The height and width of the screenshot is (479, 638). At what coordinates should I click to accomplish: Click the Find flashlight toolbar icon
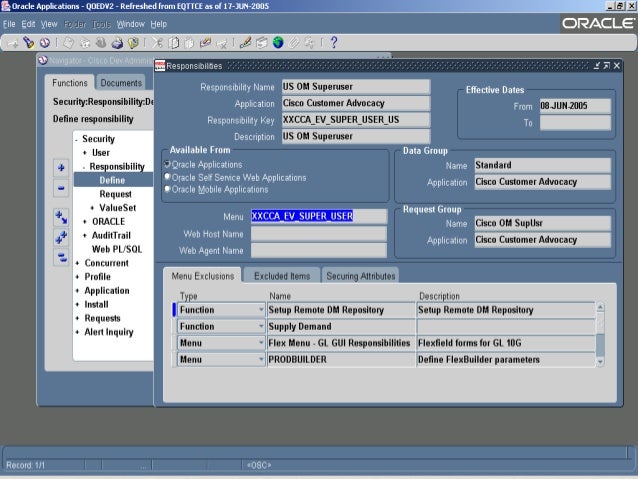click(x=29, y=42)
